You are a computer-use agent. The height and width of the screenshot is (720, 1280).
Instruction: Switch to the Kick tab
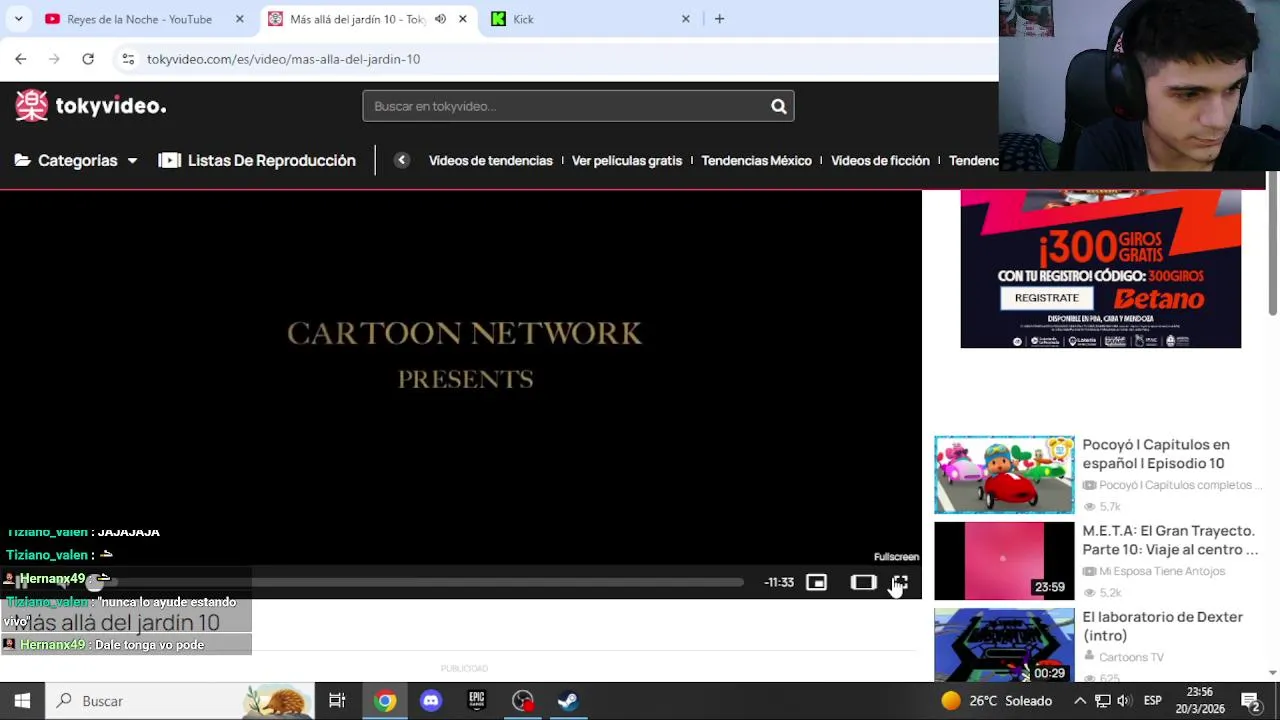click(523, 19)
